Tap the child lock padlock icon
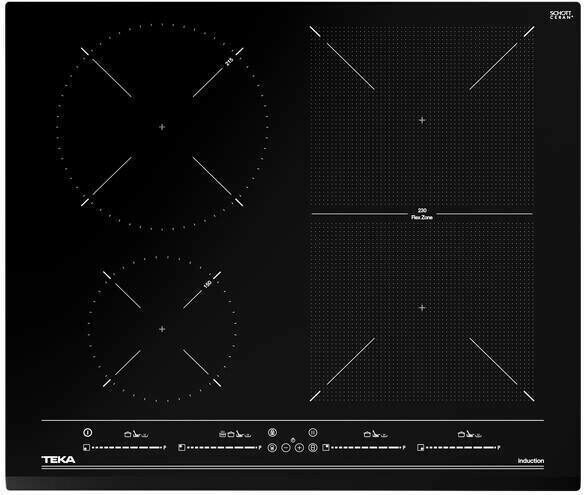This screenshot has height=495, width=584. click(x=272, y=447)
